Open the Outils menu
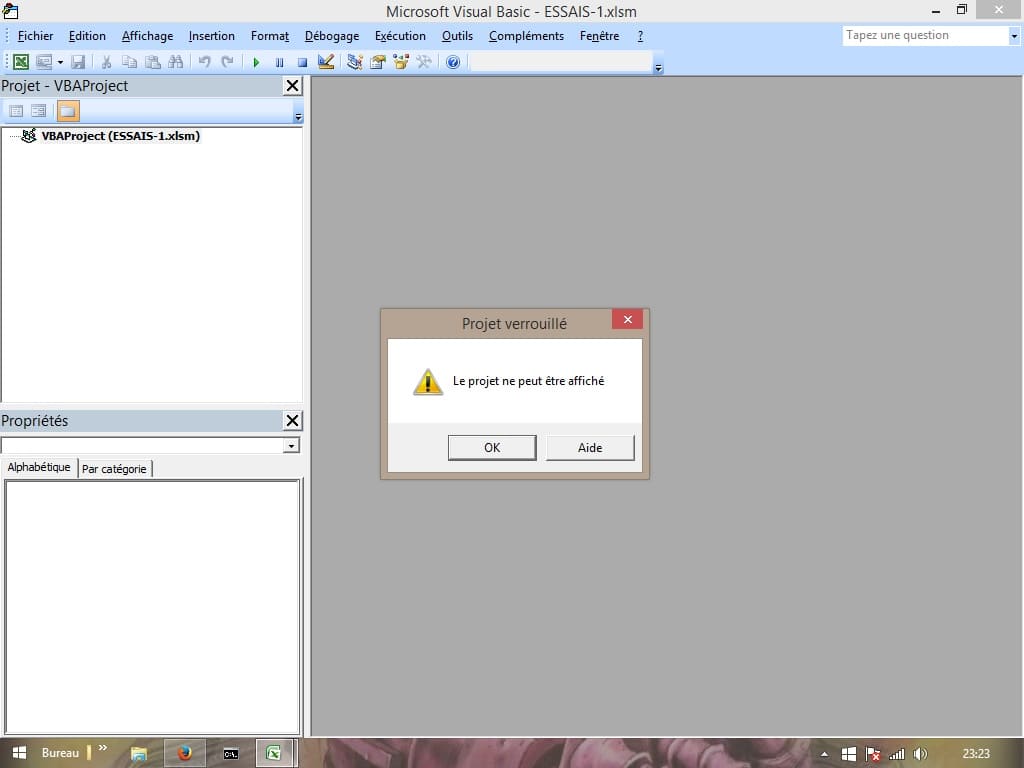Screen dimensions: 1024x768 [457, 36]
